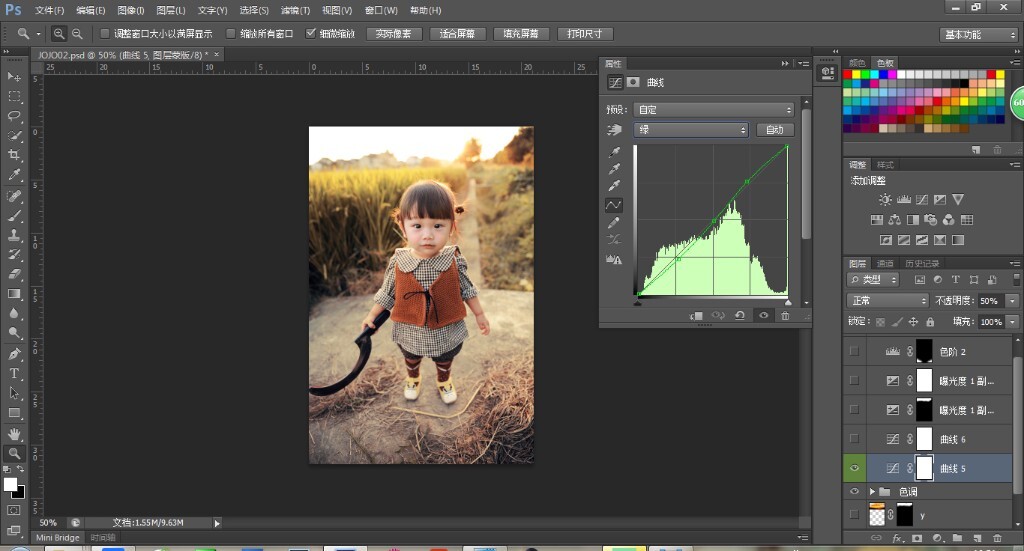
Task: Add Brightness/Contrast adjustment
Action: 885,200
